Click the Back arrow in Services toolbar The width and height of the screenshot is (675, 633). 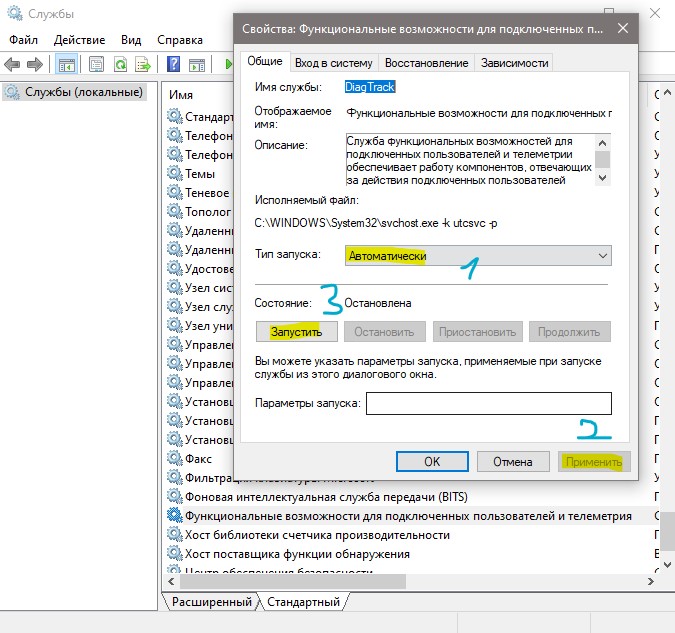point(12,65)
